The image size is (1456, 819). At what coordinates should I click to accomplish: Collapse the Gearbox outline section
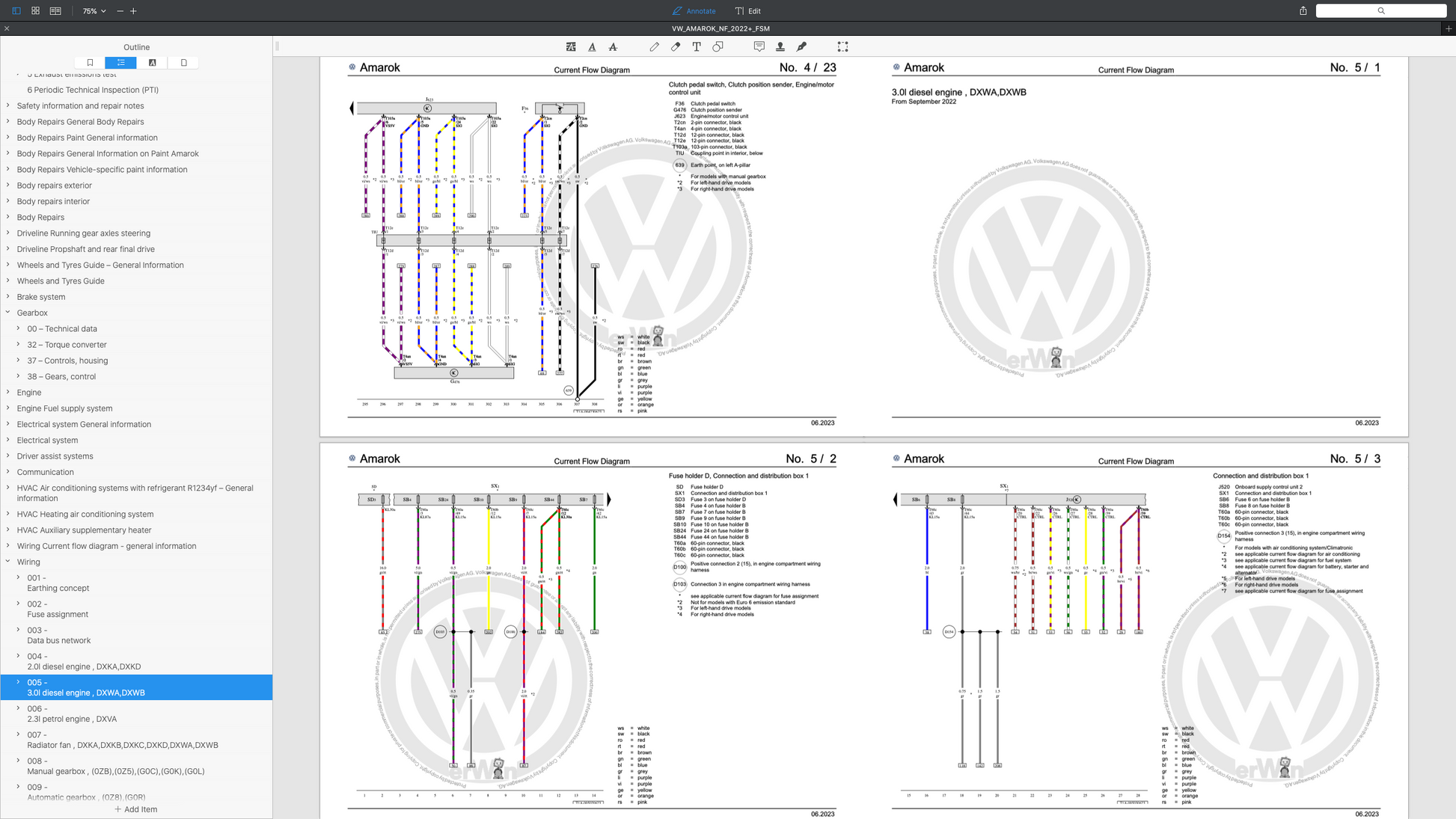[x=8, y=313]
